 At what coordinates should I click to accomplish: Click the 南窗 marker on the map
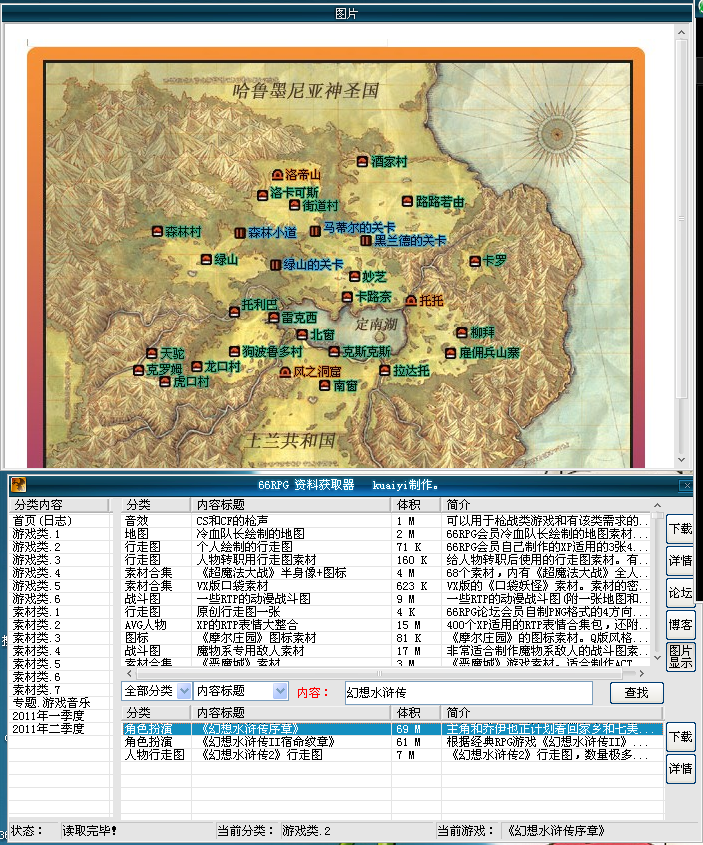324,385
